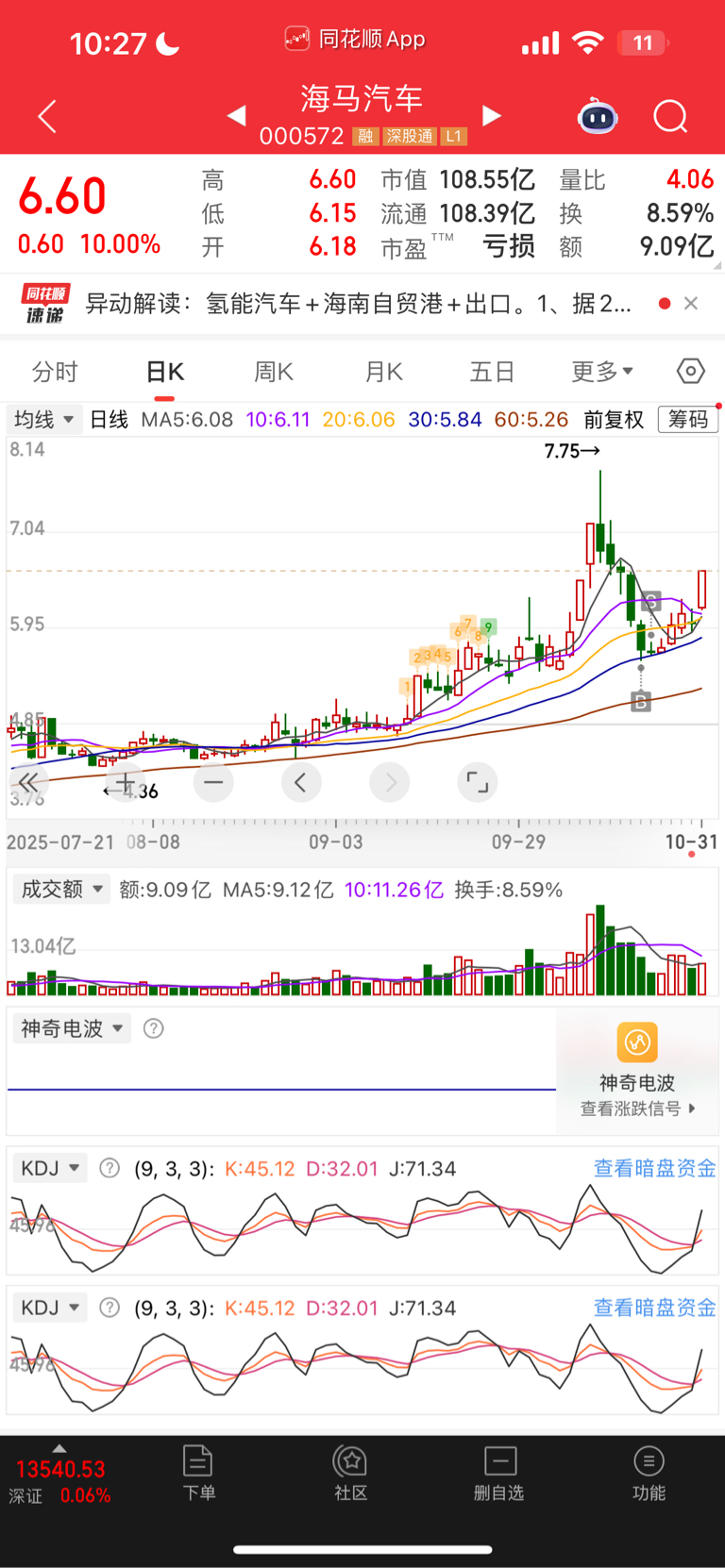This screenshot has width=725, height=1568.
Task: Switch to 分时 intraday tab
Action: (55, 372)
